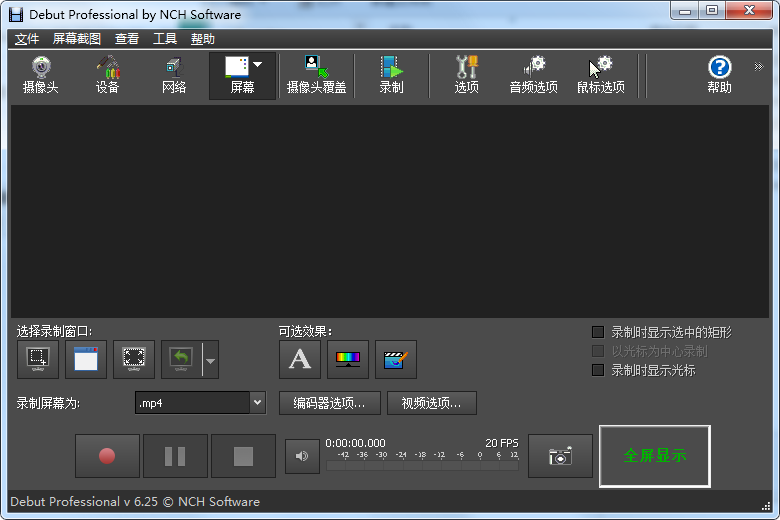Expand the 屏幕 screen dropdown arrow
Screen dimensions: 780x520
258,65
